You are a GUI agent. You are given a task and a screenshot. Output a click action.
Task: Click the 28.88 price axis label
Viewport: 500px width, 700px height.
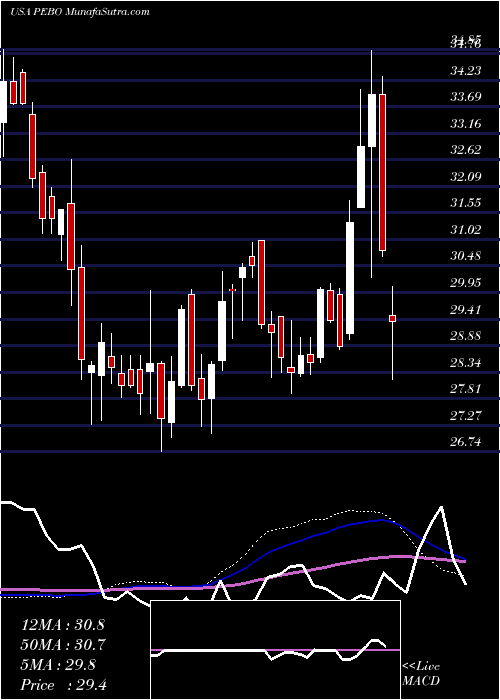(x=466, y=336)
